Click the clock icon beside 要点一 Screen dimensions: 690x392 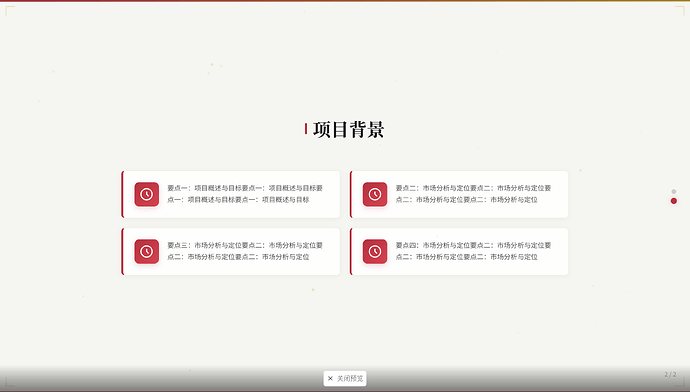(x=147, y=194)
